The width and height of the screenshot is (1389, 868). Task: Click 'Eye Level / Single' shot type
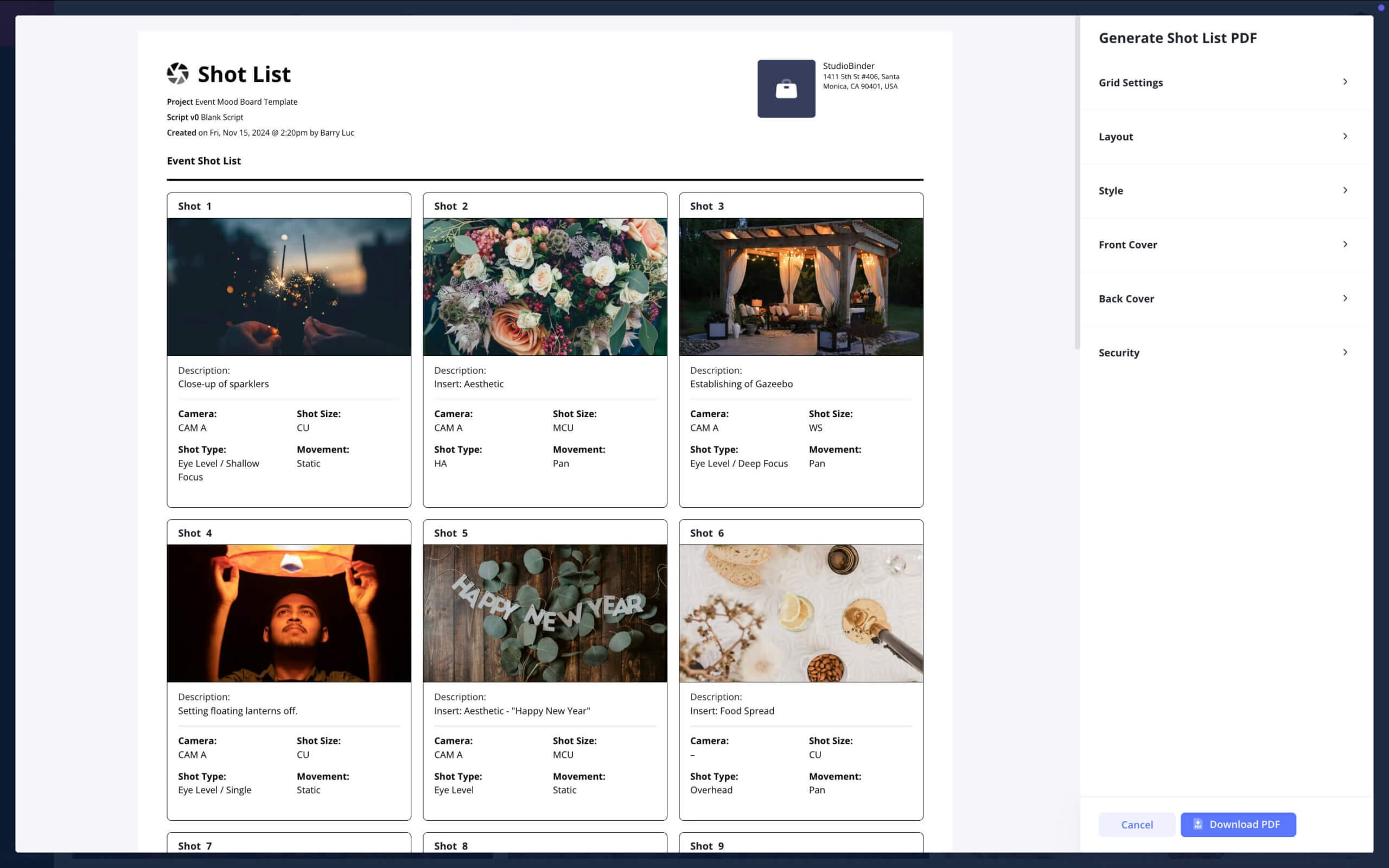pyautogui.click(x=215, y=790)
